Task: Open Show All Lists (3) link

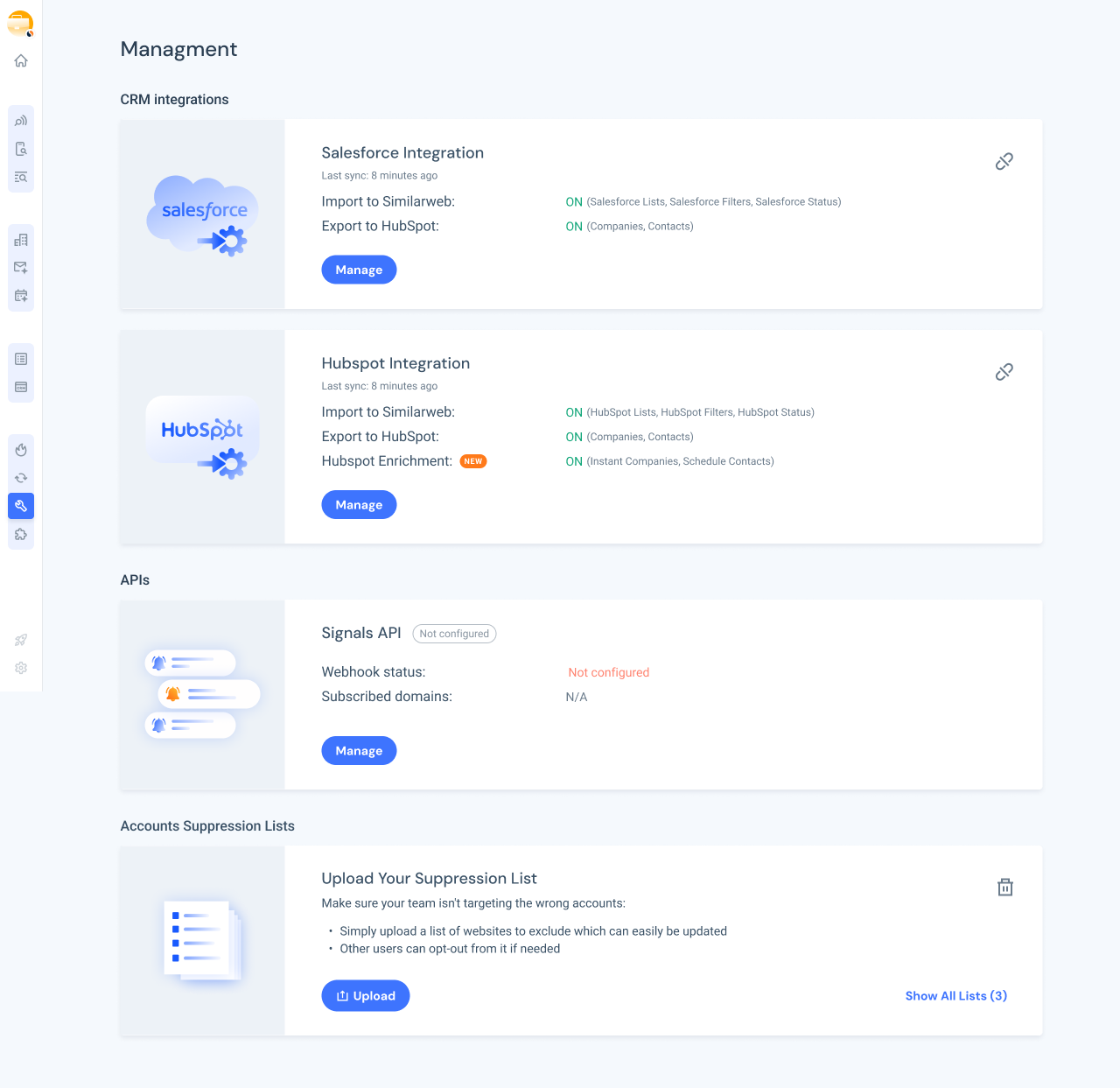Action: coord(955,996)
